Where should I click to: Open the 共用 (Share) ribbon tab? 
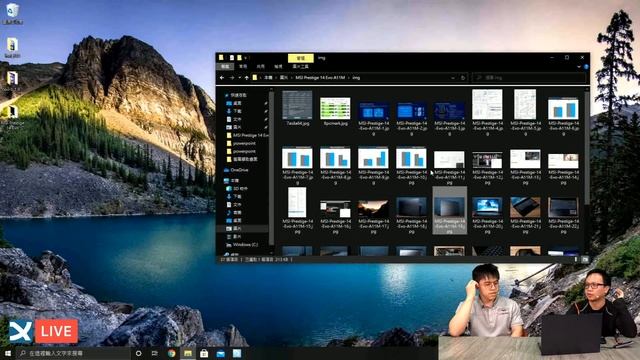coord(260,66)
